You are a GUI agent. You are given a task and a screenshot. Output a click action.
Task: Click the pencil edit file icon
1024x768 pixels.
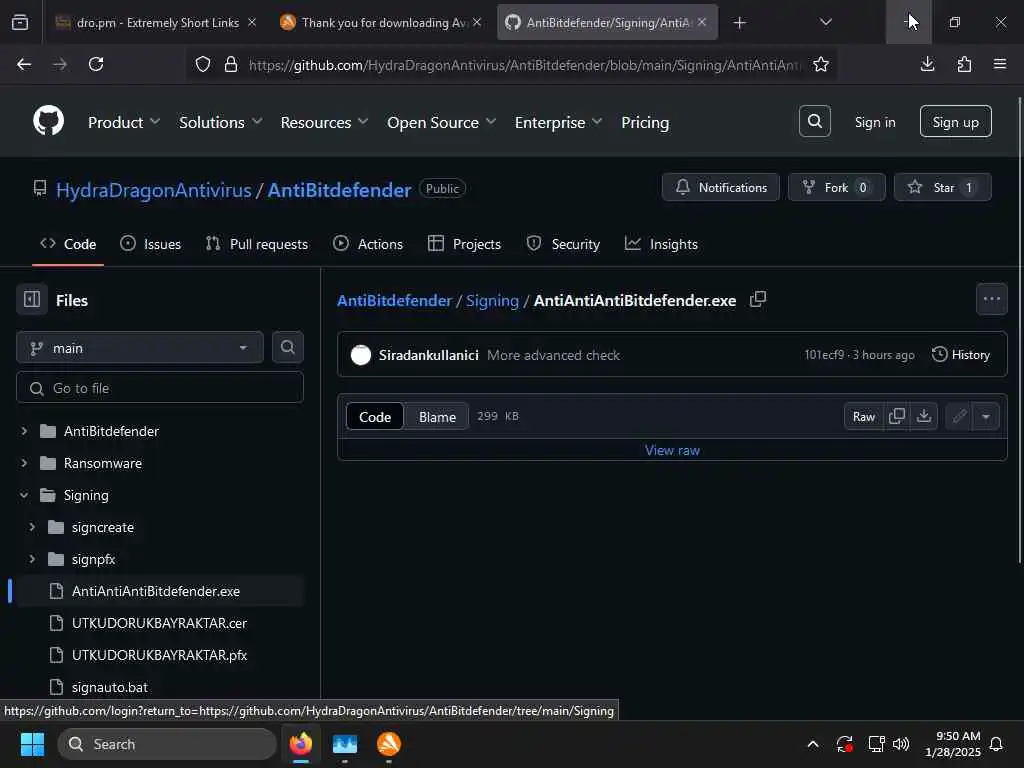coord(959,416)
